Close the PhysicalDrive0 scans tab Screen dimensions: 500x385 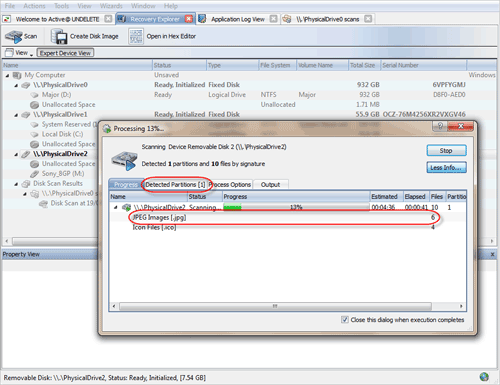[368, 19]
